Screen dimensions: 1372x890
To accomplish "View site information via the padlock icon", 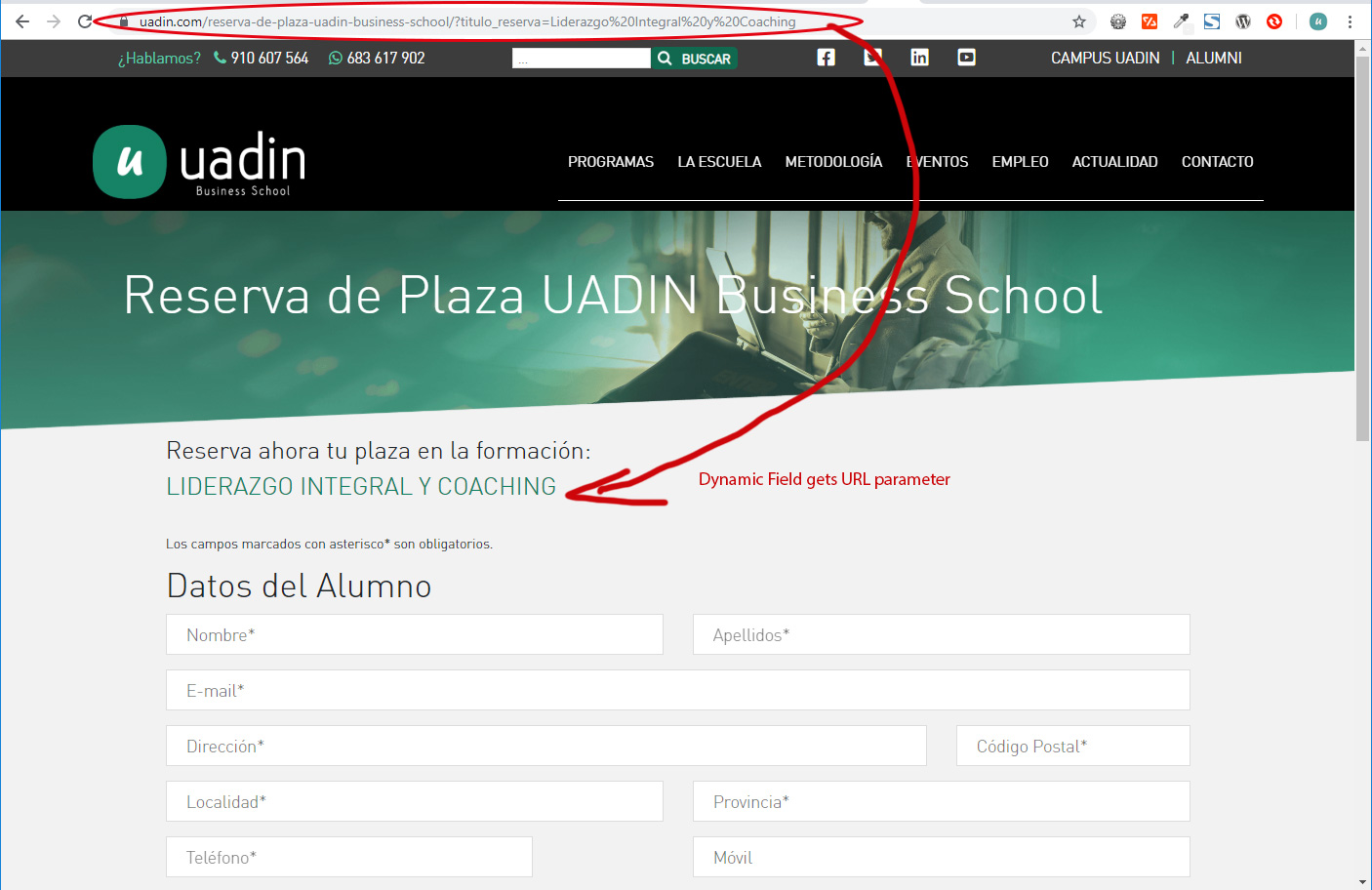I will (124, 21).
